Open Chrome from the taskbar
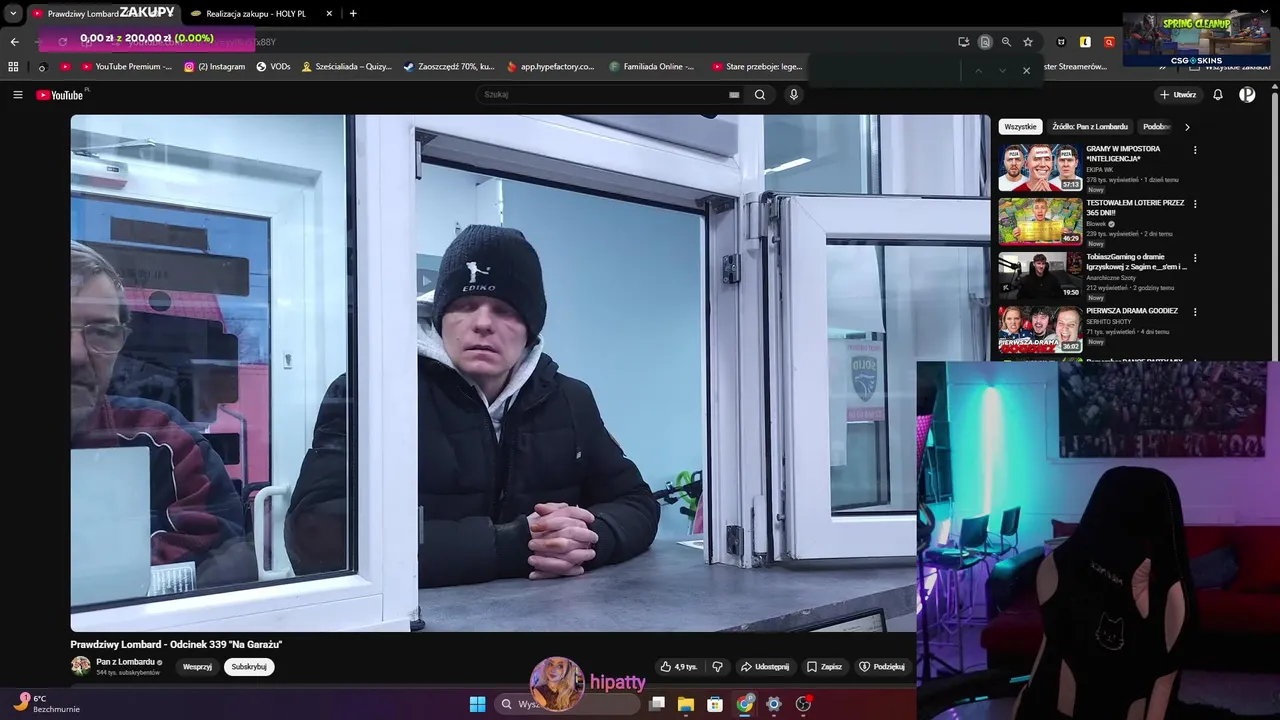Image resolution: width=1280 pixels, height=720 pixels. pyautogui.click(x=745, y=704)
